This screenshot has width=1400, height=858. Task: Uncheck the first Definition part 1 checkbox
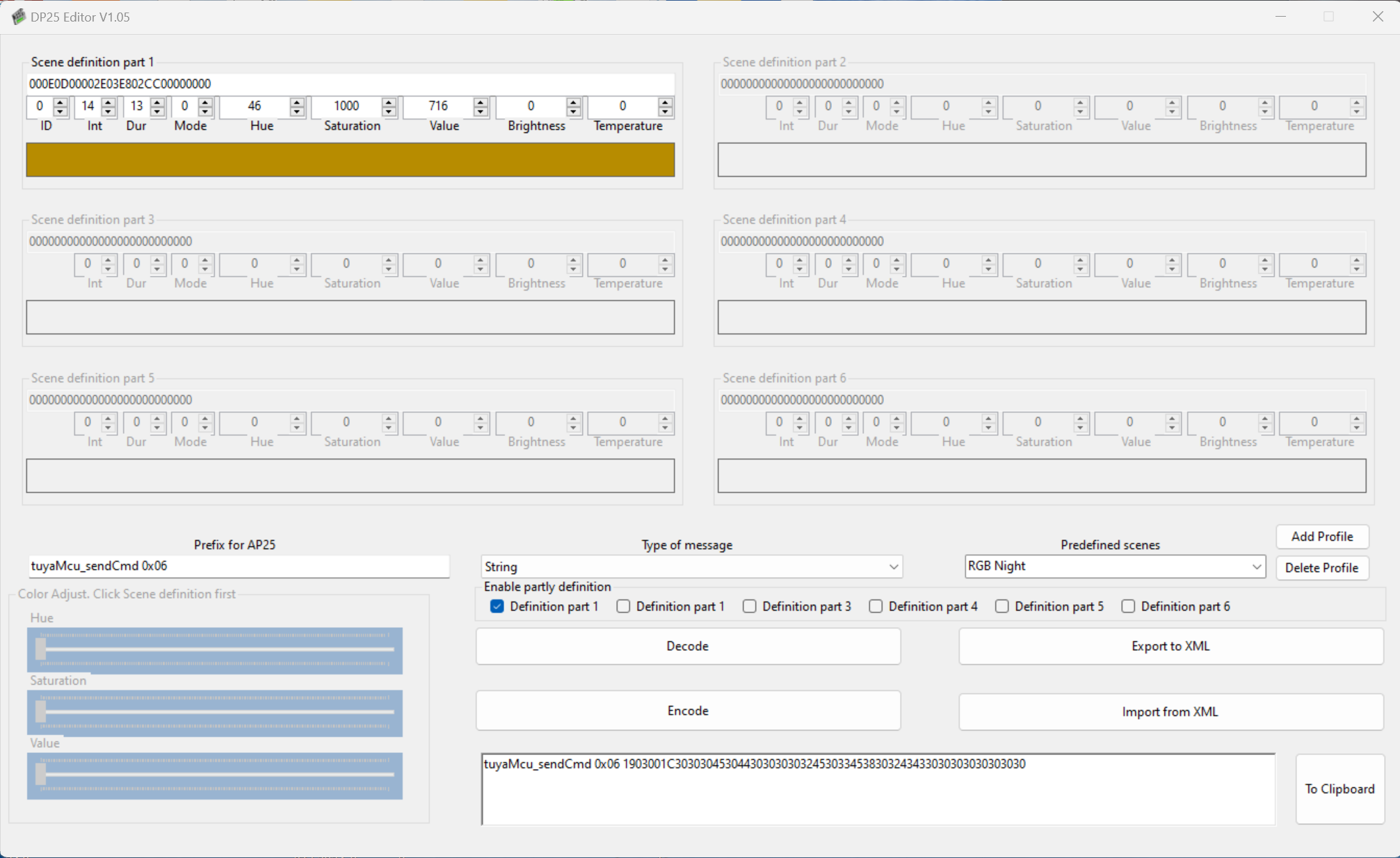[497, 606]
